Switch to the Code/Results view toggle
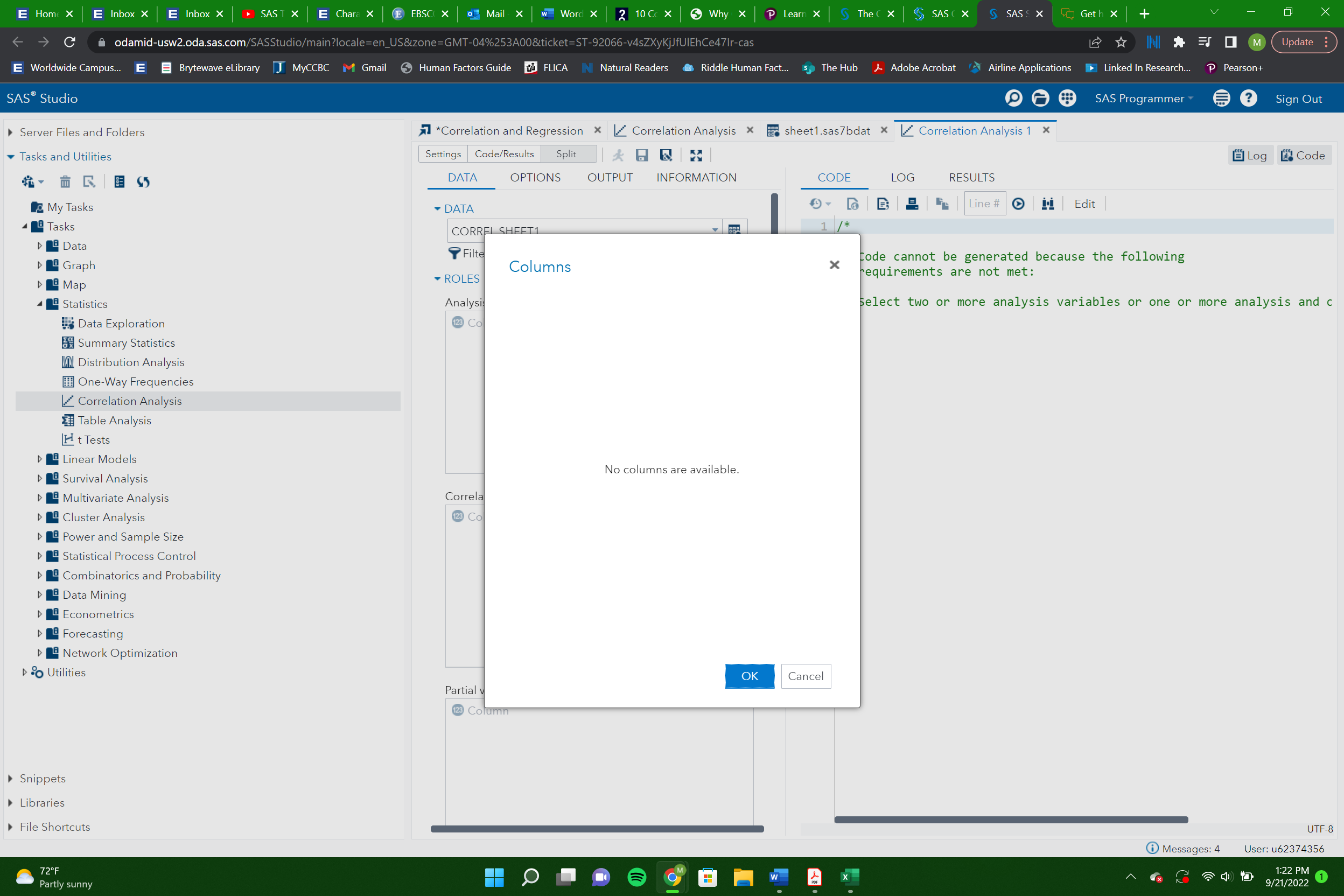The image size is (1344, 896). click(x=504, y=155)
